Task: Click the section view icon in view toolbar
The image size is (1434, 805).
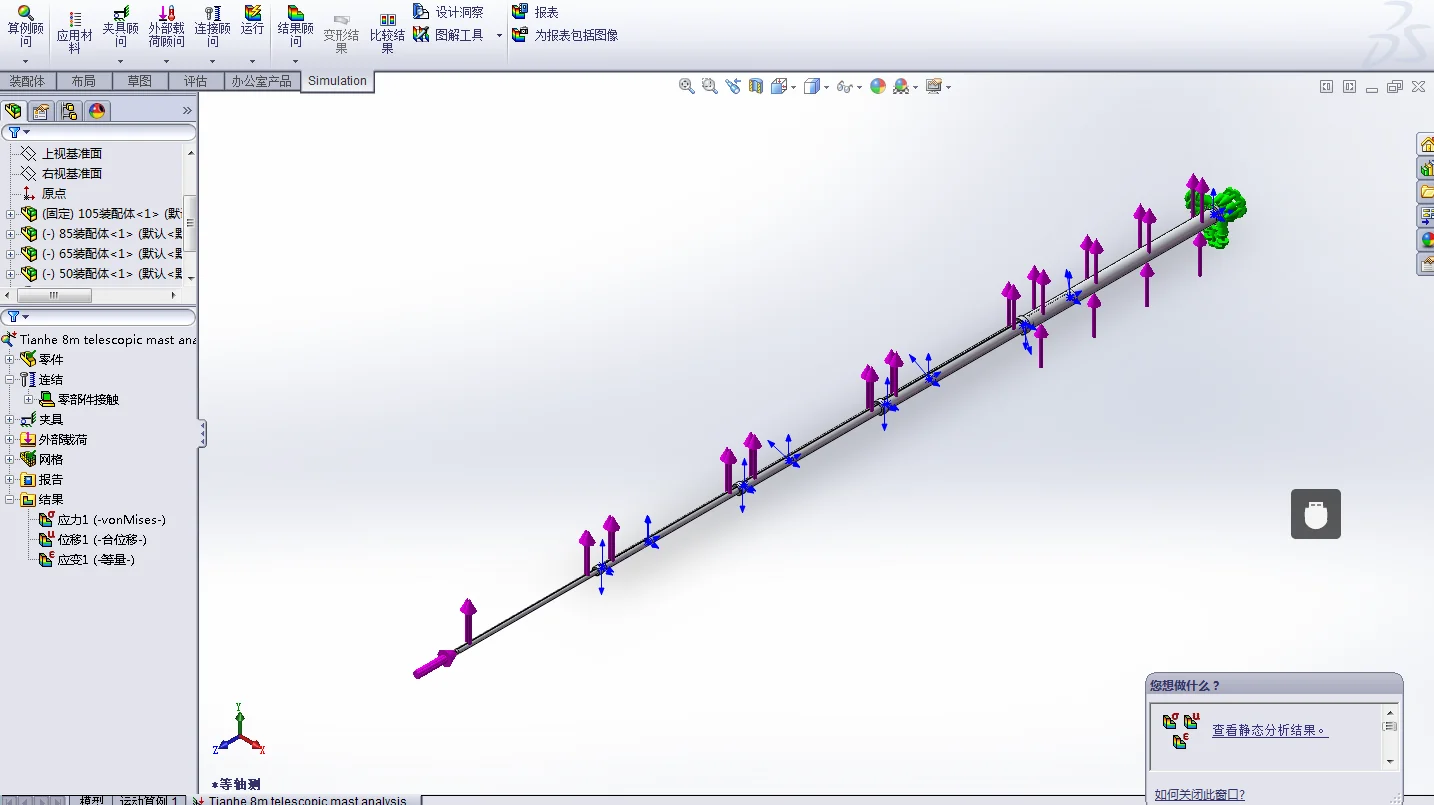Action: [x=756, y=87]
